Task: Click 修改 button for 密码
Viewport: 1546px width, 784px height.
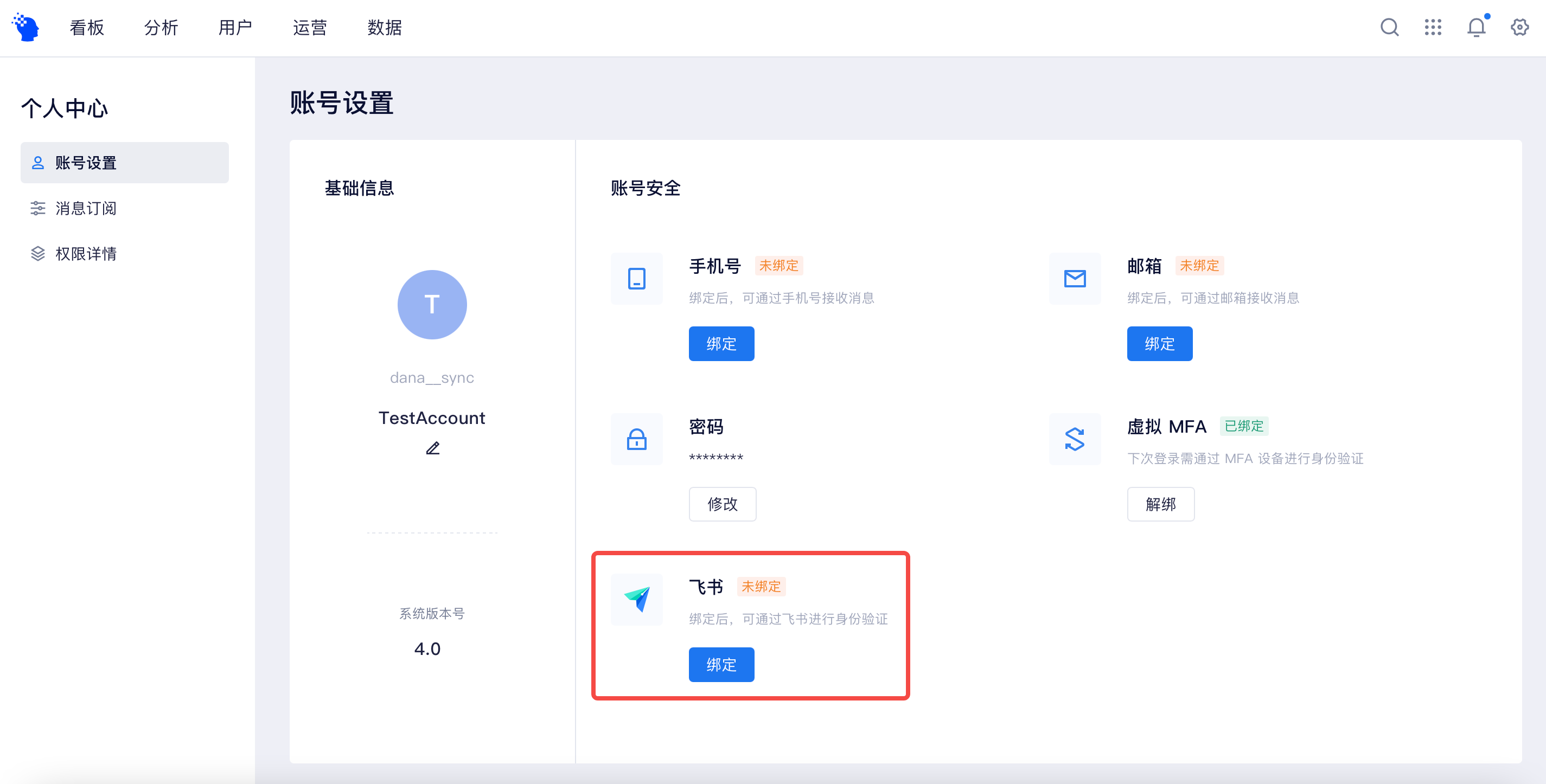Action: click(x=723, y=504)
